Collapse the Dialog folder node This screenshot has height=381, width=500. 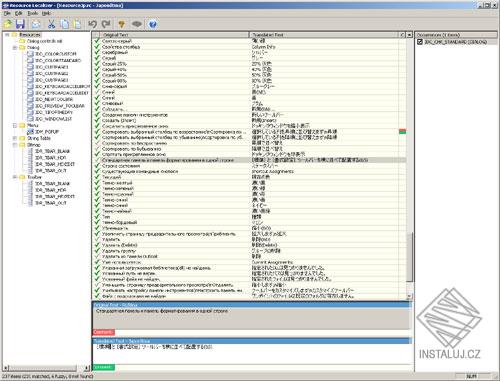(x=15, y=48)
